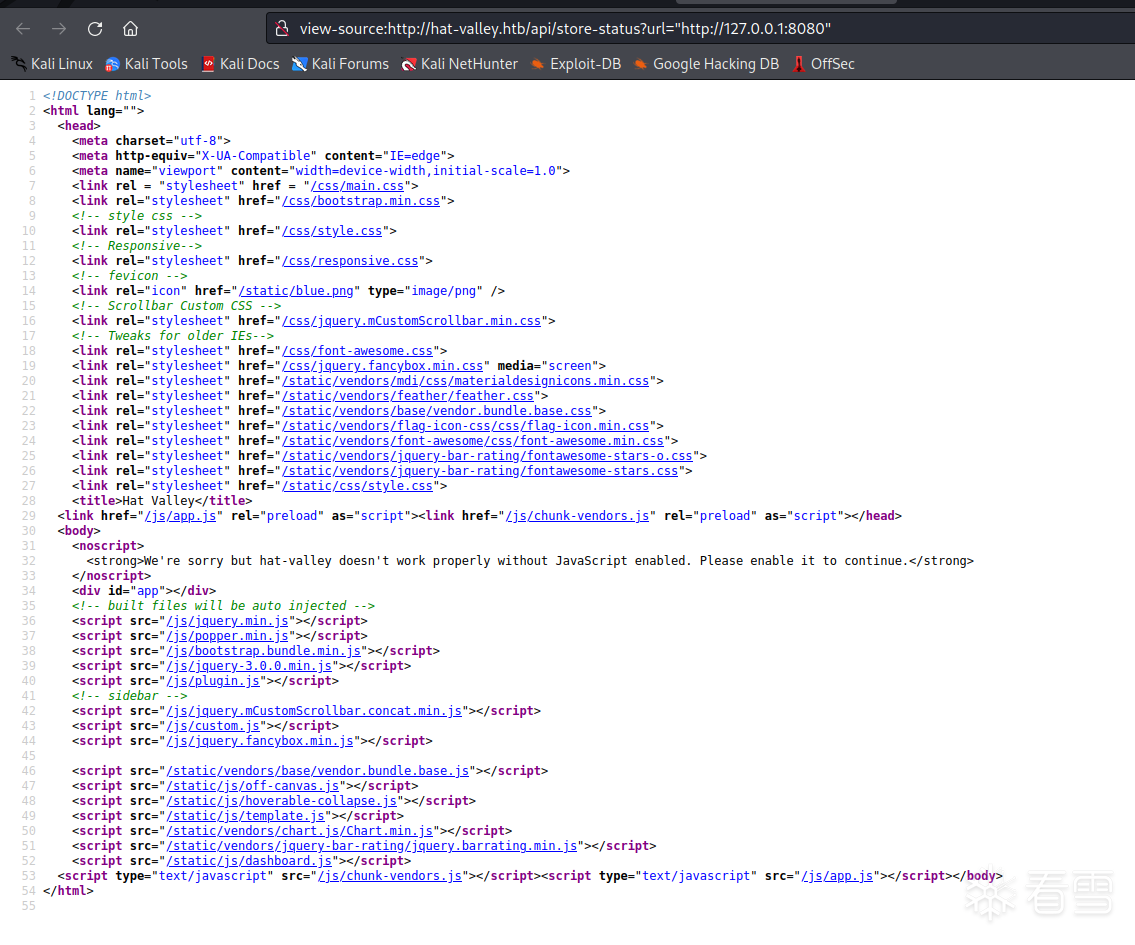Click the 'Tweaks for older IEs' comment
The height and width of the screenshot is (945, 1135).
(x=173, y=336)
